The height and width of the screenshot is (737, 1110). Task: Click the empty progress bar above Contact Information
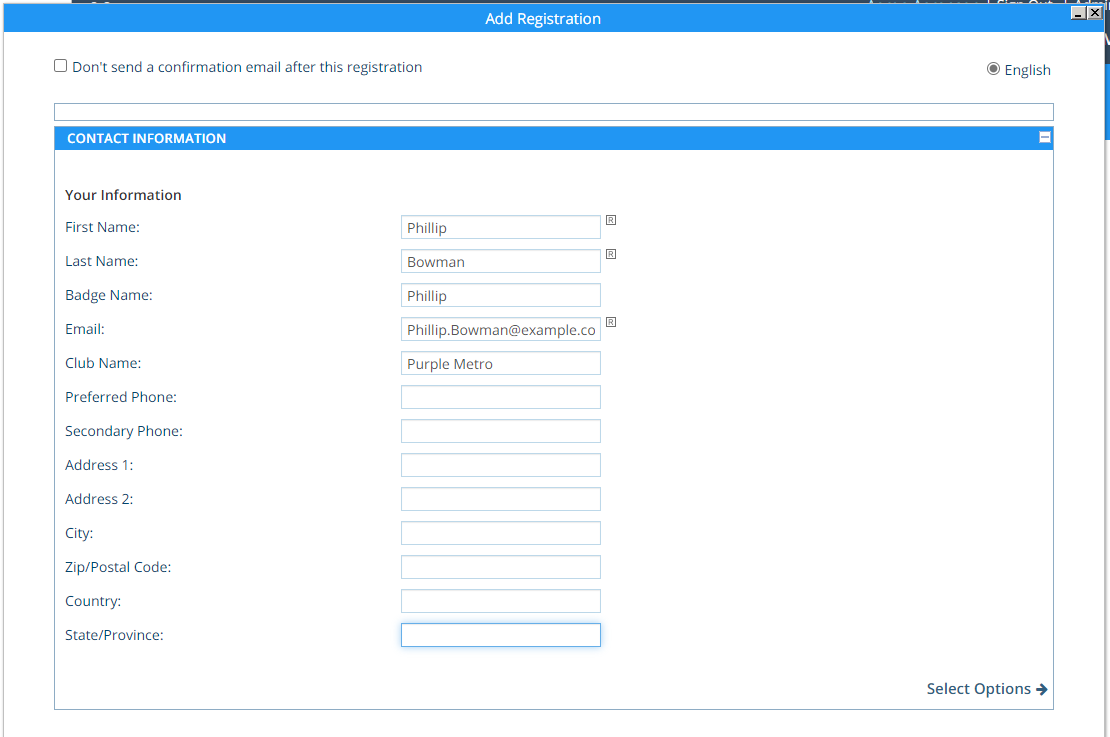coord(553,112)
